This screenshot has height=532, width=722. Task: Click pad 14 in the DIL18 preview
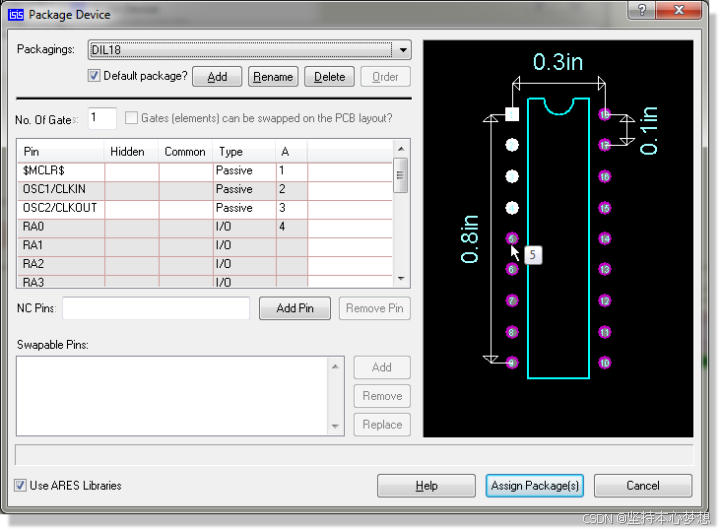[605, 239]
